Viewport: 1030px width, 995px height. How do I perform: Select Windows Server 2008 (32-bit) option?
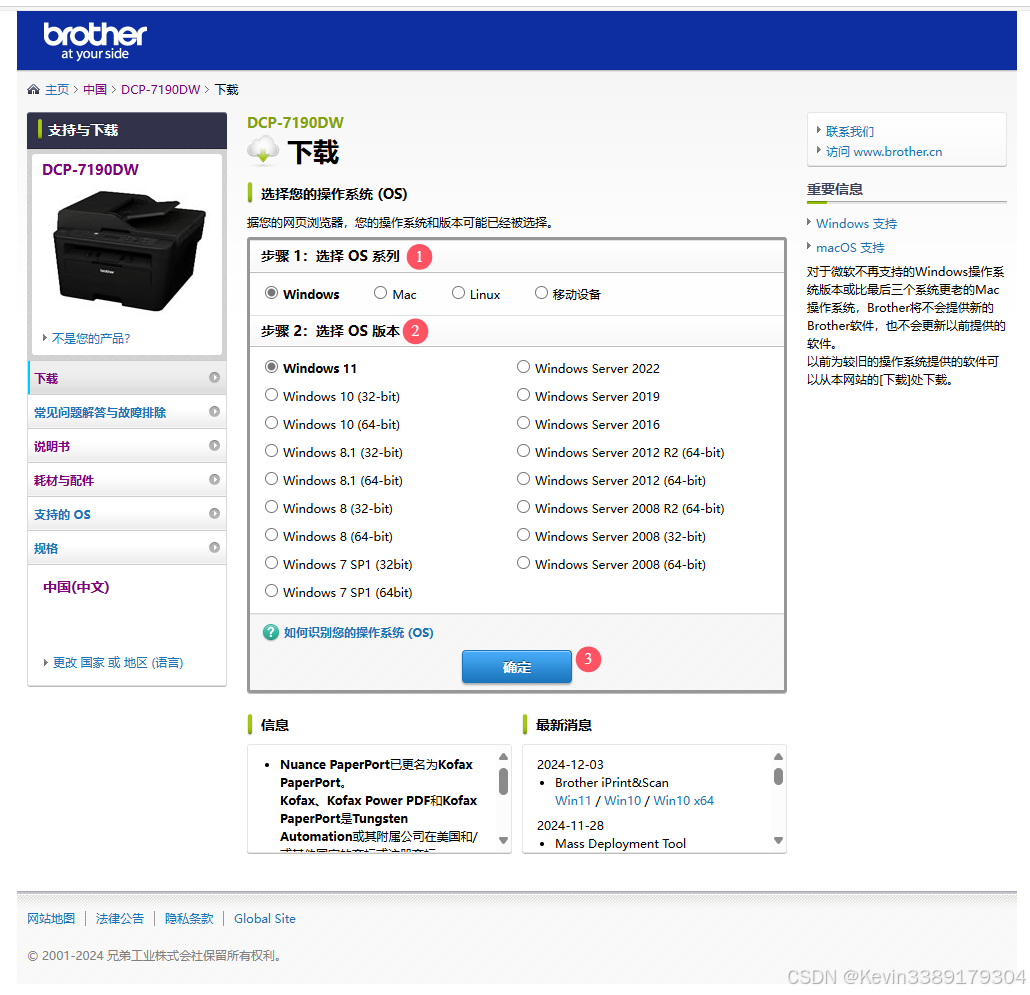524,535
